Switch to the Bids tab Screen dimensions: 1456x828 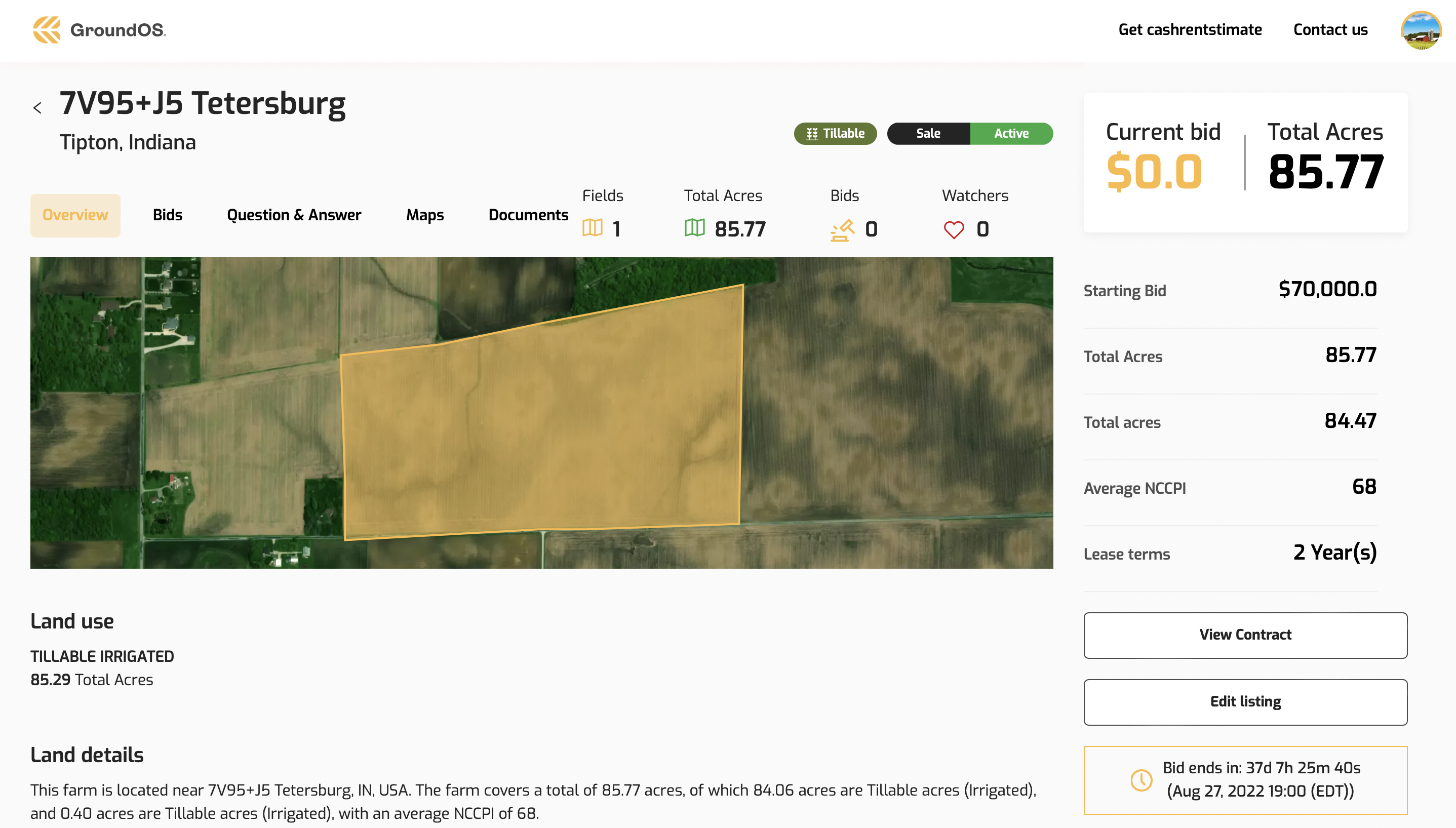(x=167, y=215)
